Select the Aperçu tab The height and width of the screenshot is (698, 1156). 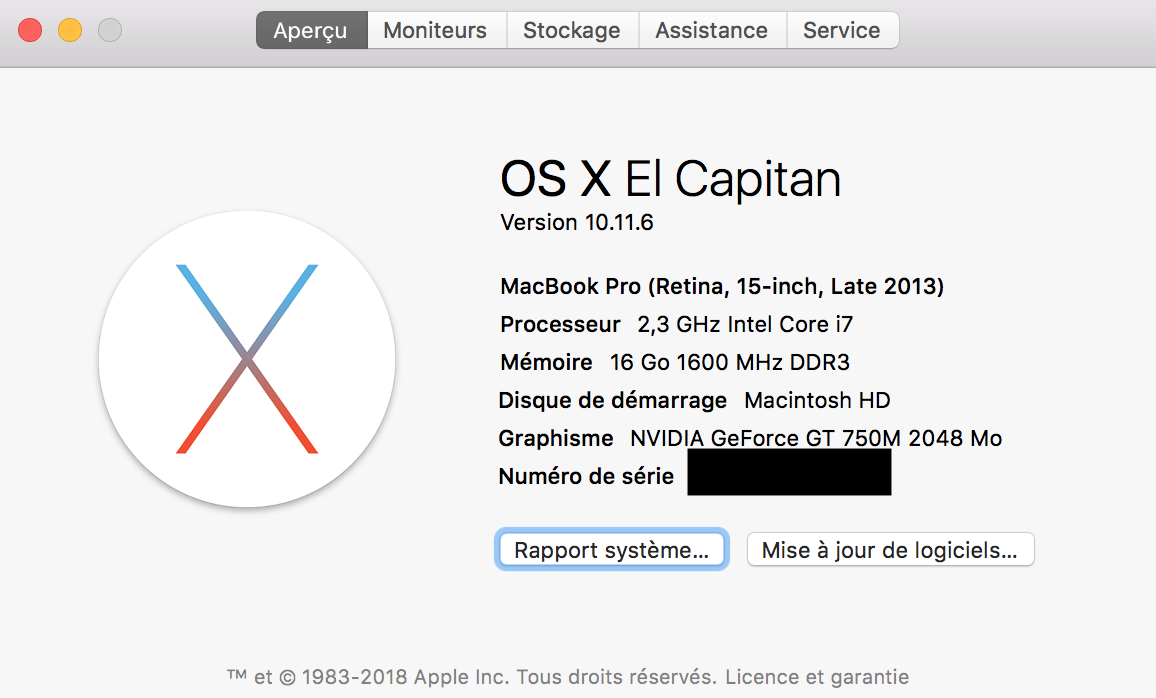point(311,30)
